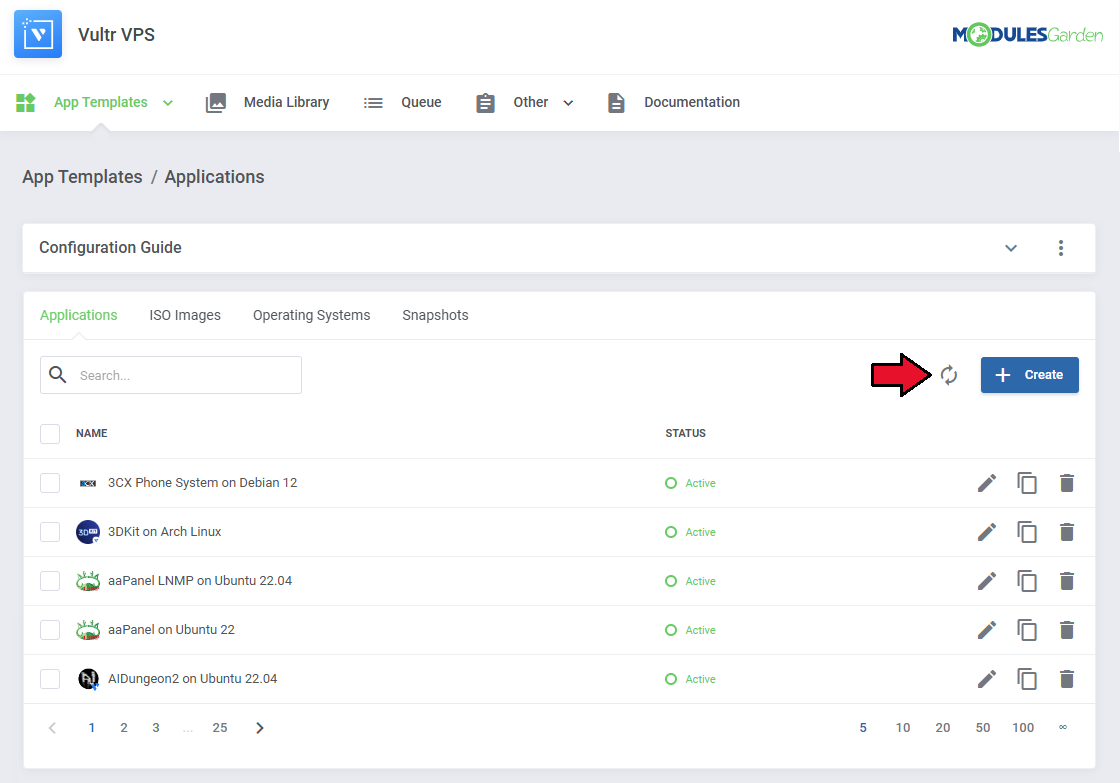1120x783 pixels.
Task: Check the 3DKit on Arch Linux checkbox
Action: pyautogui.click(x=50, y=532)
